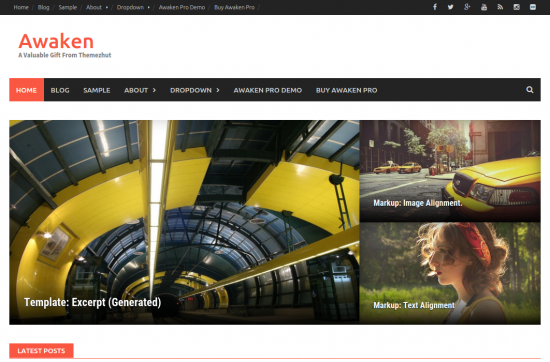
Task: Open AWAKEN PRO DEMO from main navigation
Action: (268, 90)
